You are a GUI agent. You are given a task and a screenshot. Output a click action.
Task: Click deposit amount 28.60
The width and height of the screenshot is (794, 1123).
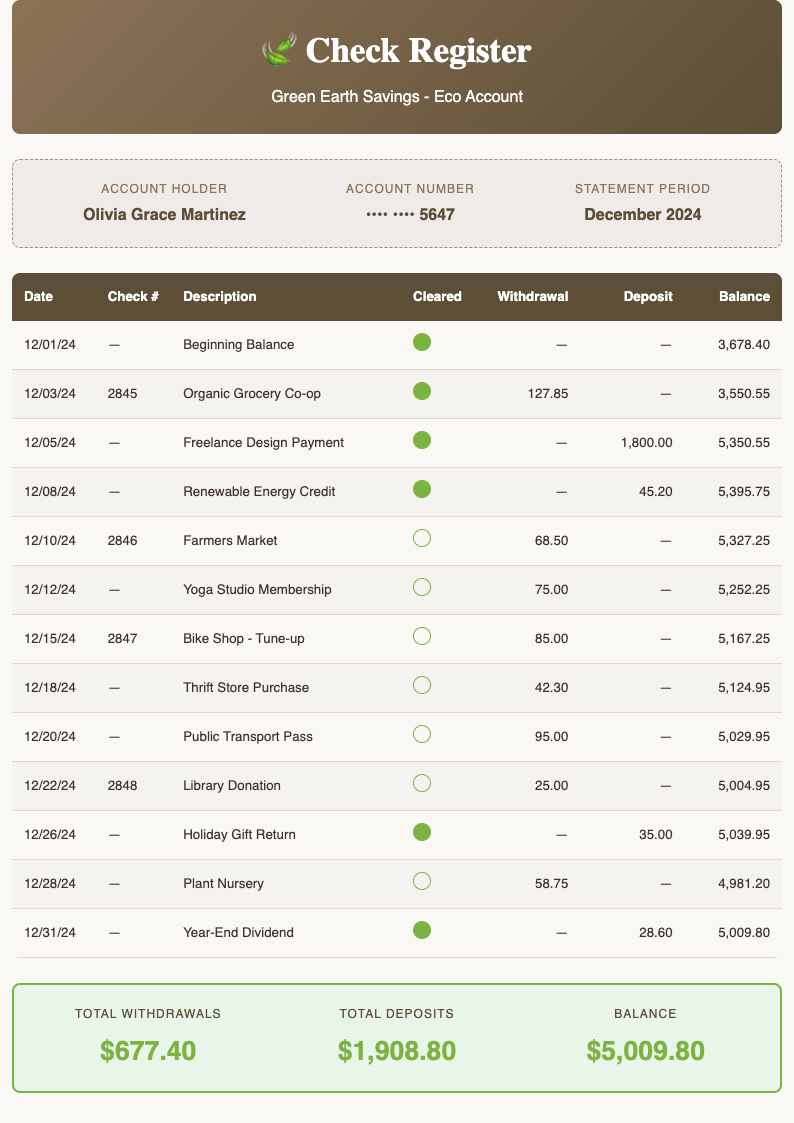pyautogui.click(x=656, y=932)
